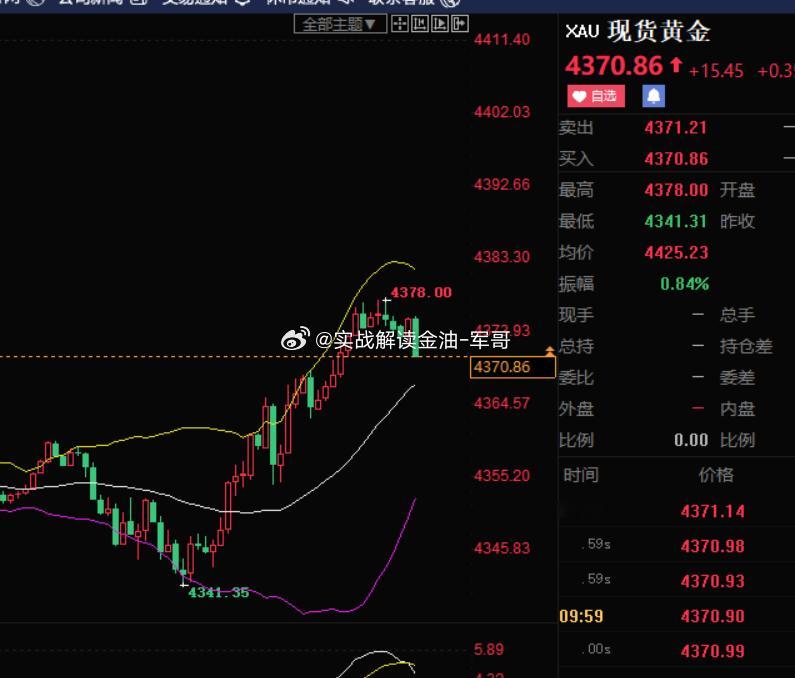Click the 4341.35 low marker on chart
Image resolution: width=795 pixels, height=678 pixels.
219,592
